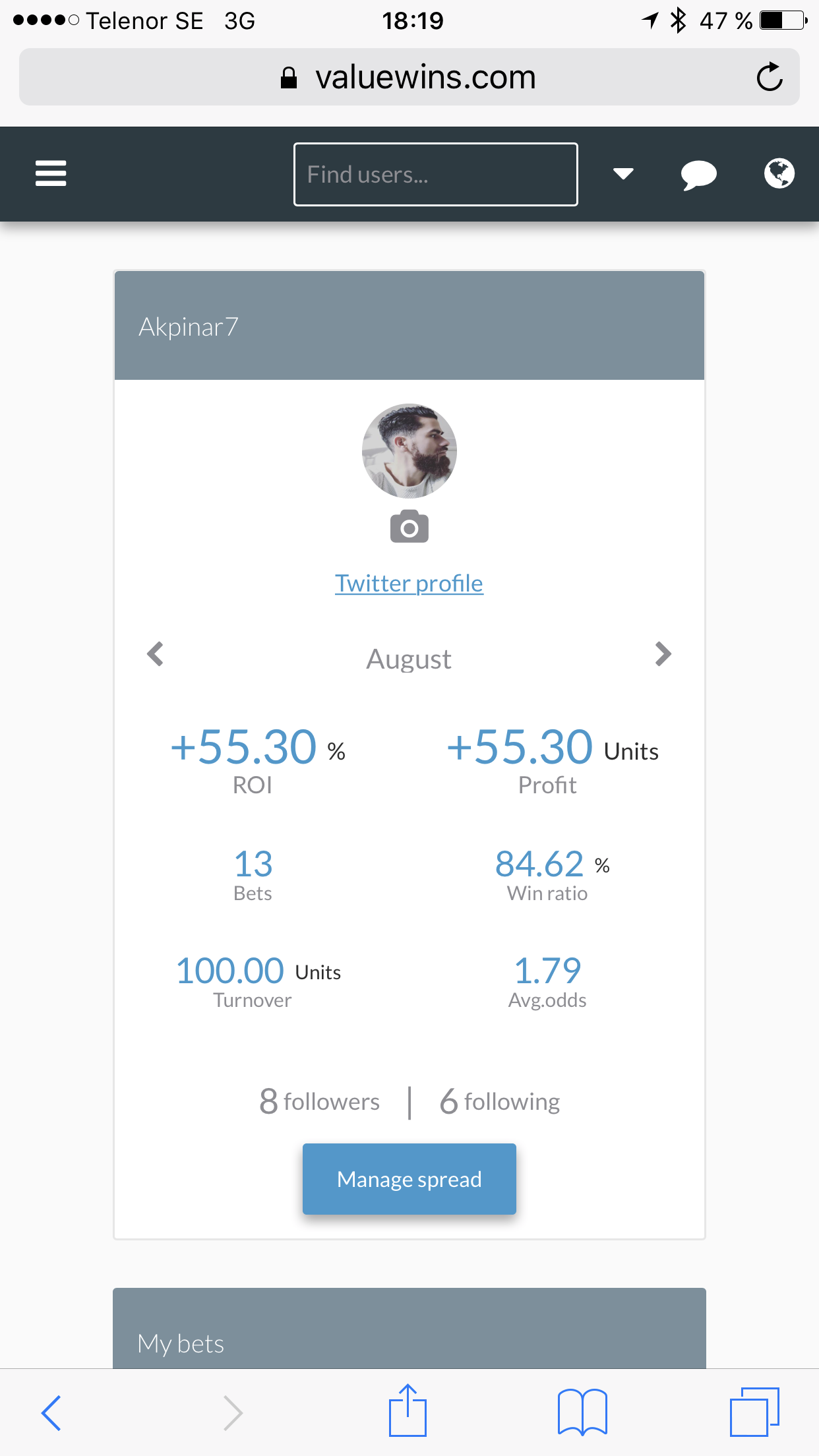
Task: Select the My bets section header
Action: [409, 1328]
